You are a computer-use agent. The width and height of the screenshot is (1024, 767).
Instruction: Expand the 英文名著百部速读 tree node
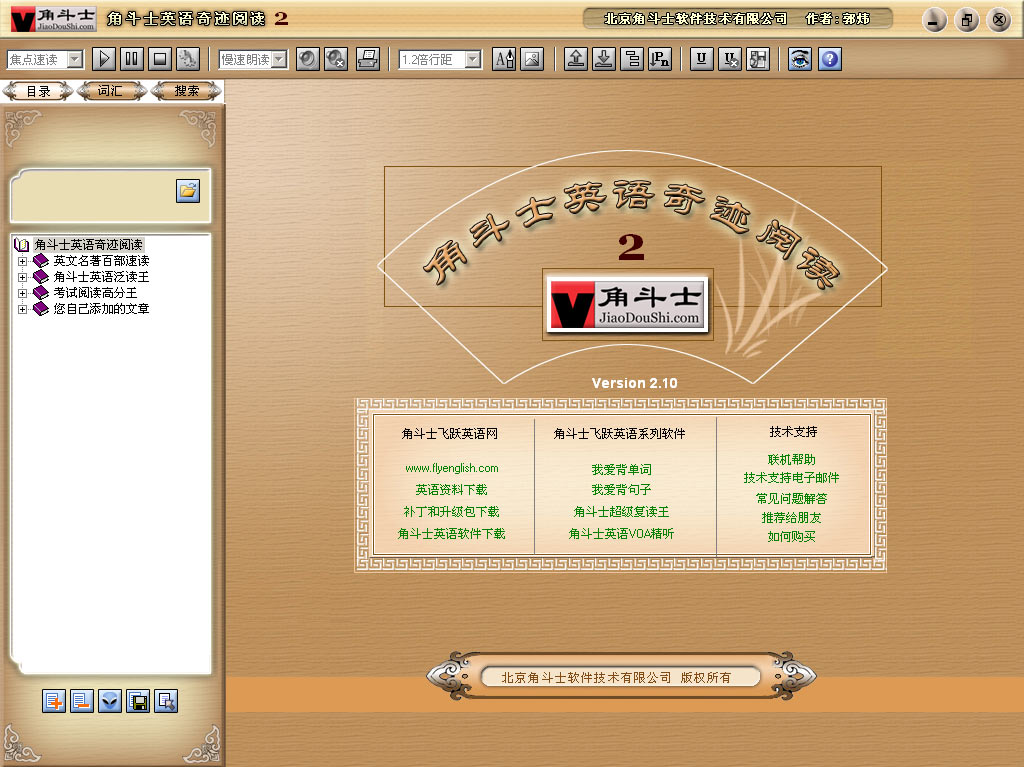coord(22,261)
